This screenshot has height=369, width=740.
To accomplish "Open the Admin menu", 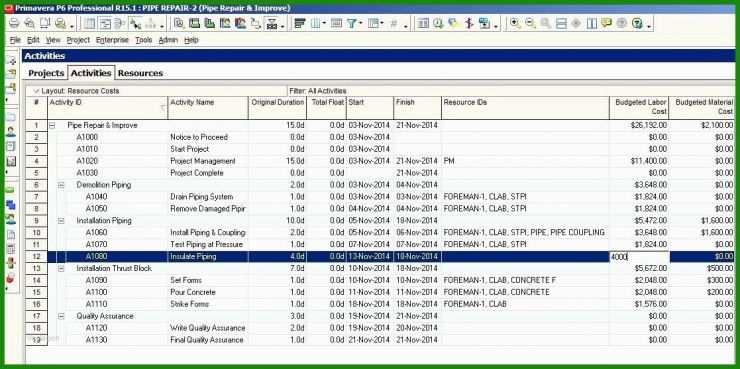I will tap(168, 40).
